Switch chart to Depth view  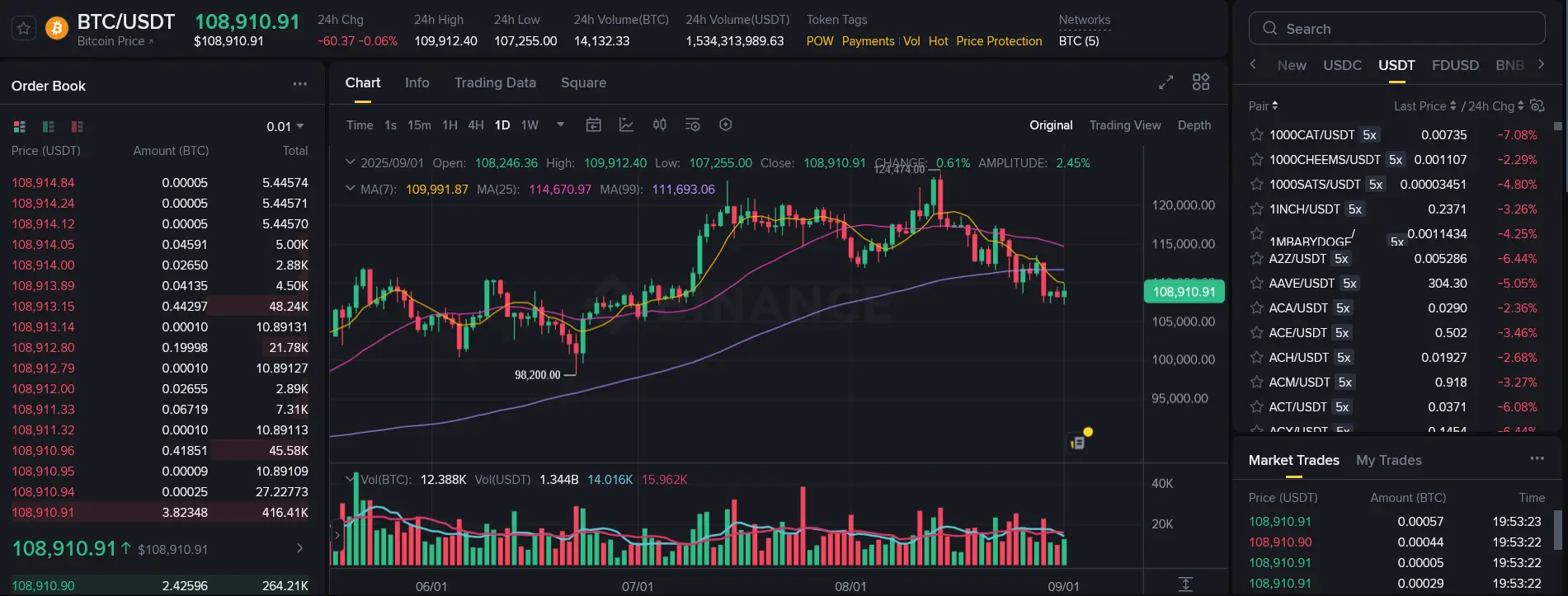pos(1194,125)
